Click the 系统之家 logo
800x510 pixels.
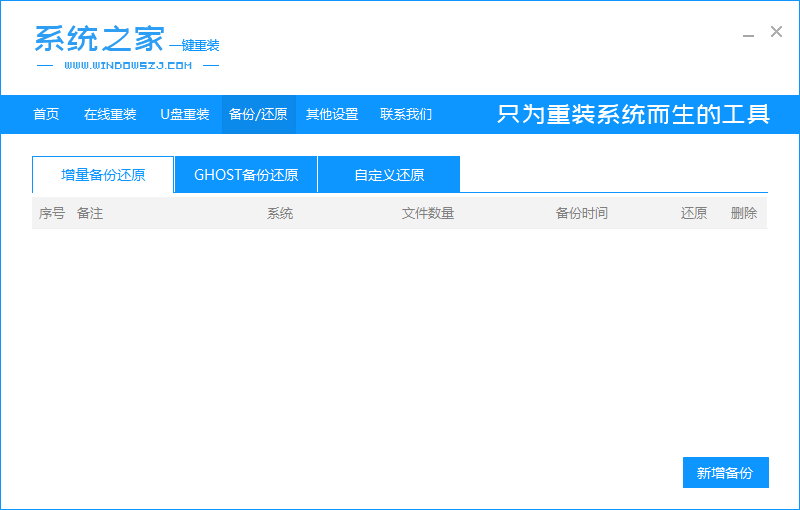point(128,47)
